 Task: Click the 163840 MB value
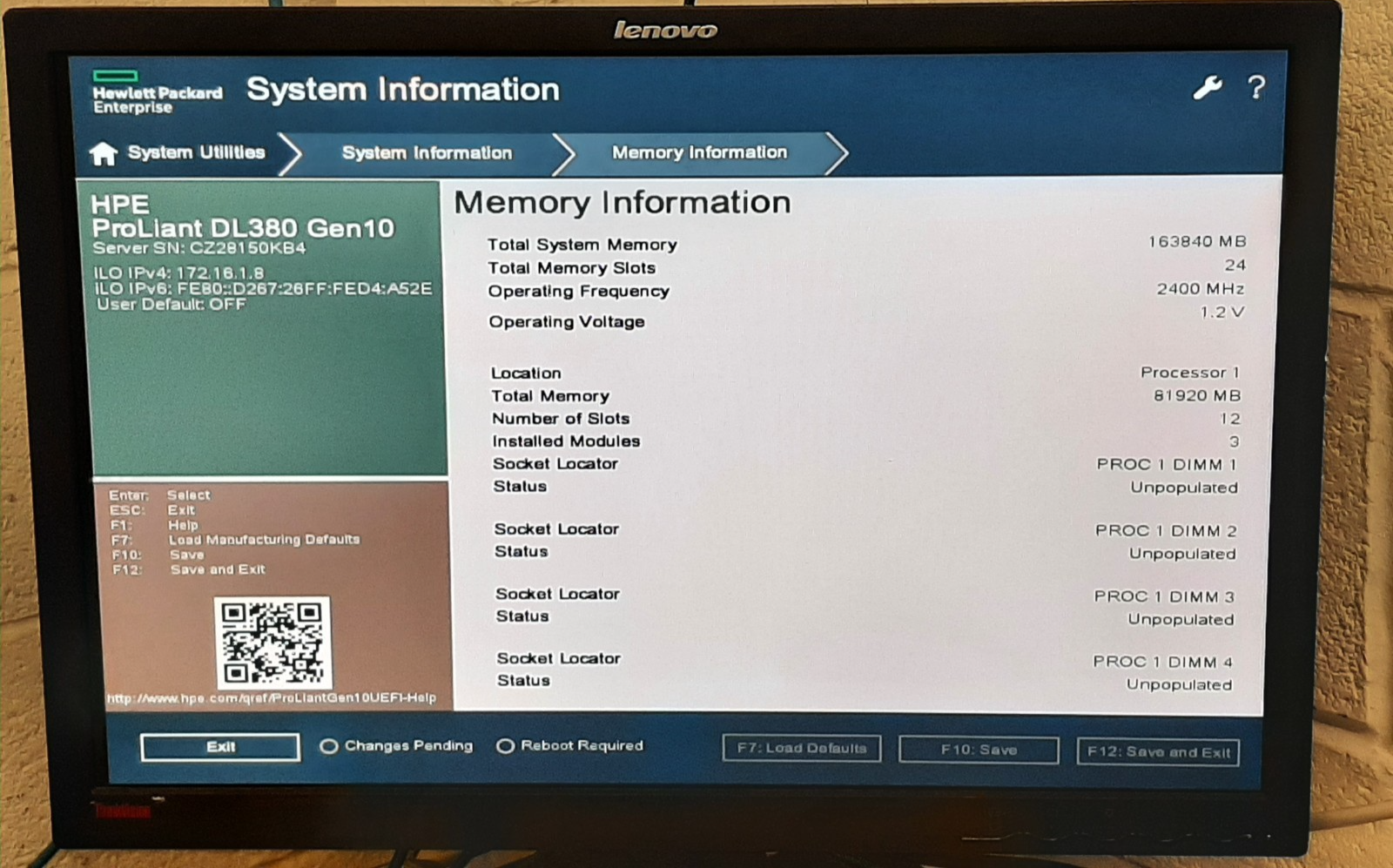pyautogui.click(x=1197, y=241)
